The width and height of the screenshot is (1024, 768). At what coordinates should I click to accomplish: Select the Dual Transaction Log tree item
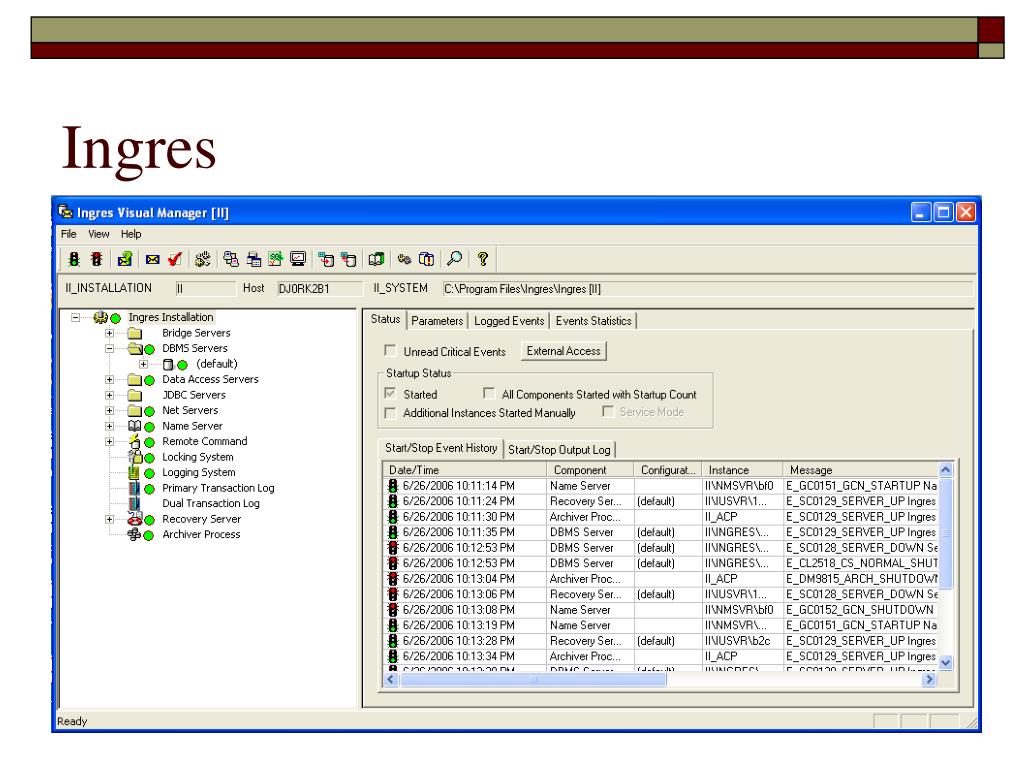[x=210, y=504]
